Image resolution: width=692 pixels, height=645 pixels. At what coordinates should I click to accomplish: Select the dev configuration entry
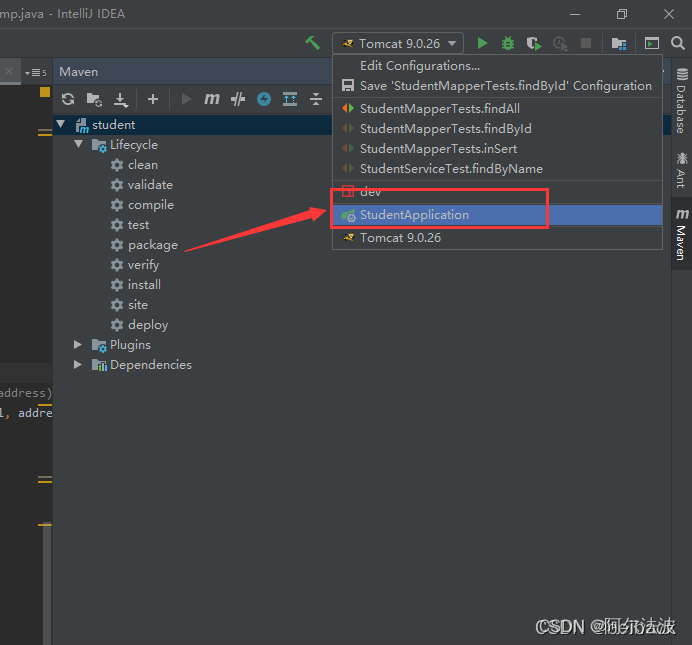[497, 192]
